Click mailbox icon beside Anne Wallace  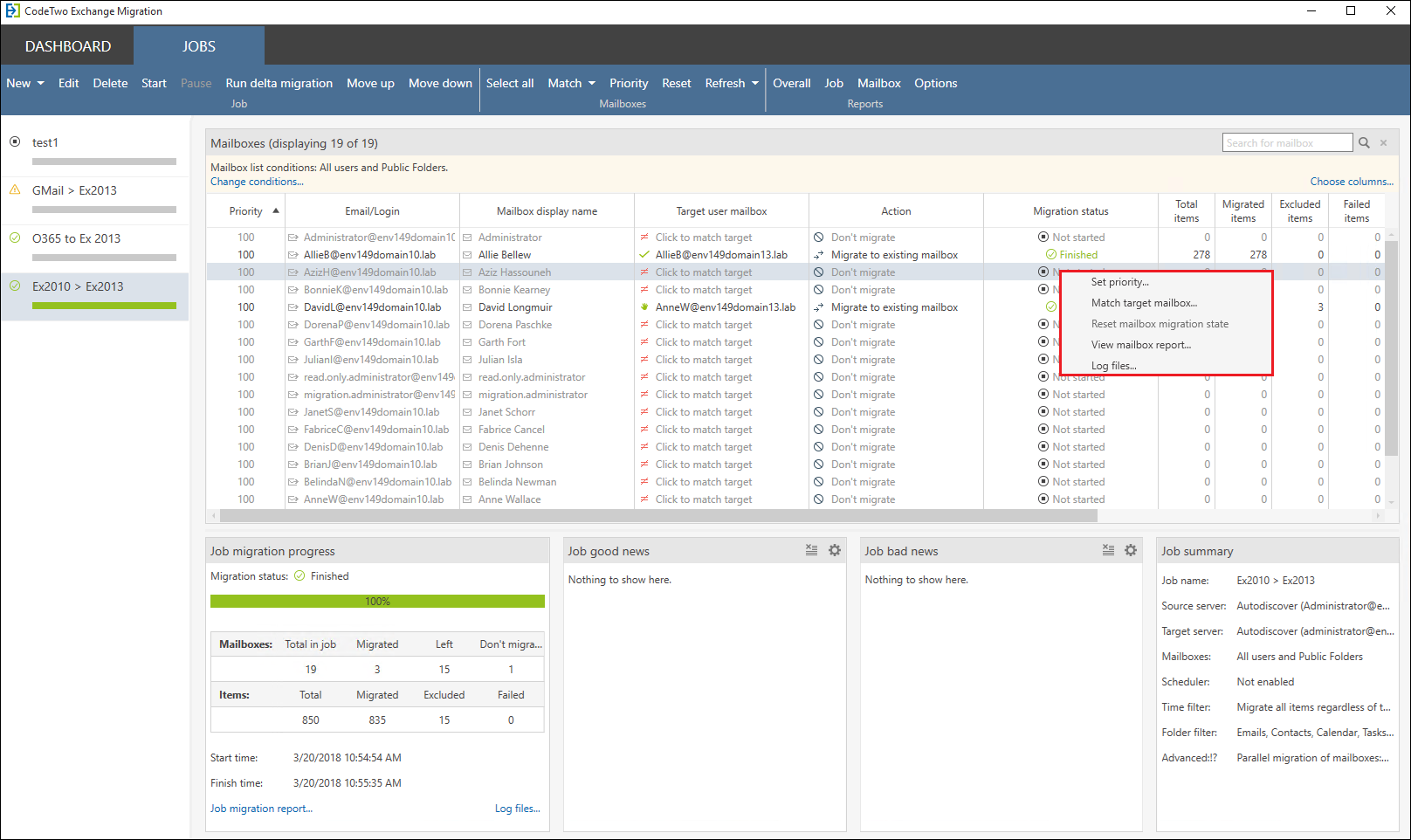coord(468,499)
